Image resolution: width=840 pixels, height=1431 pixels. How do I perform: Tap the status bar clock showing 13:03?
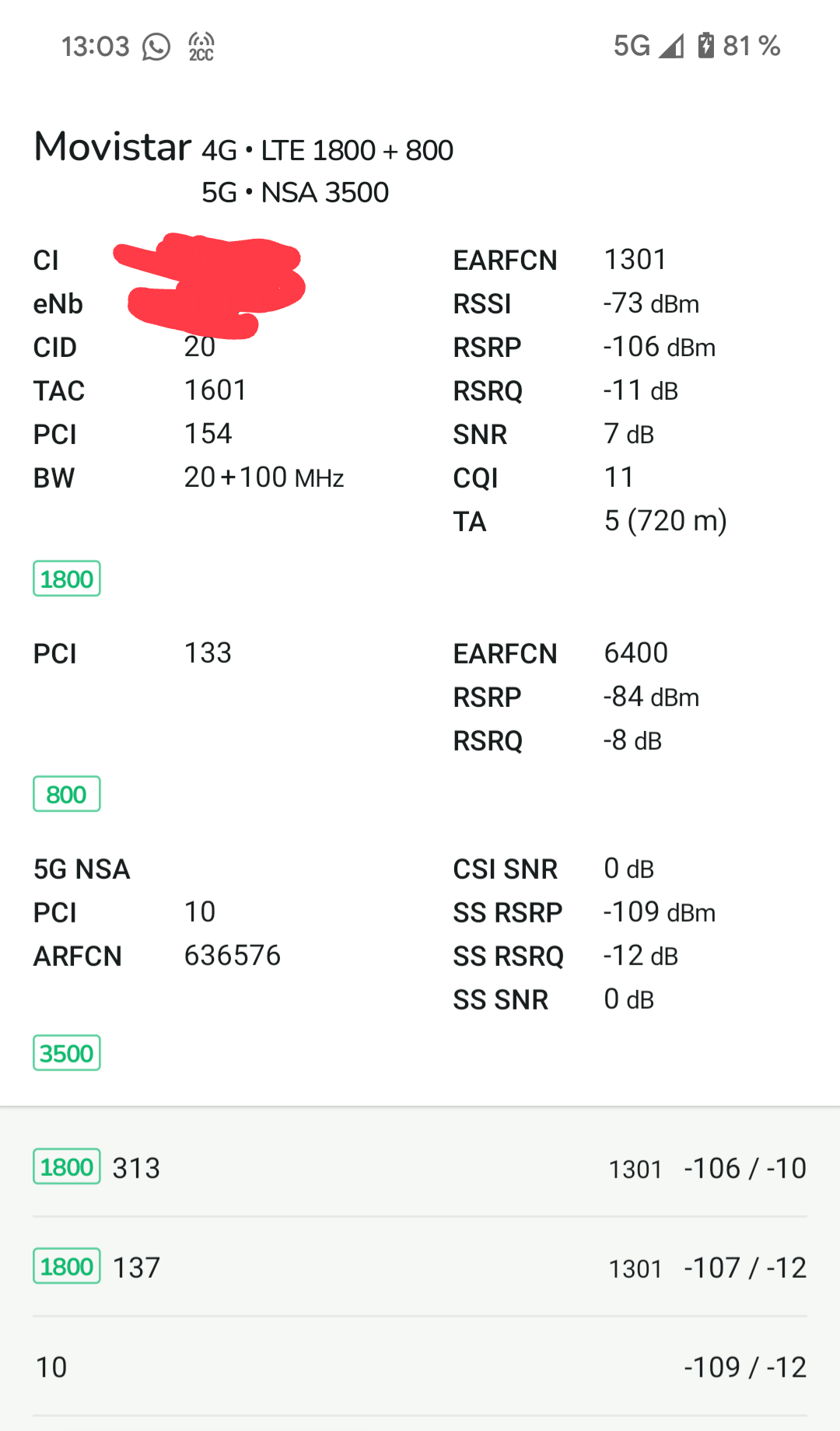[x=95, y=47]
